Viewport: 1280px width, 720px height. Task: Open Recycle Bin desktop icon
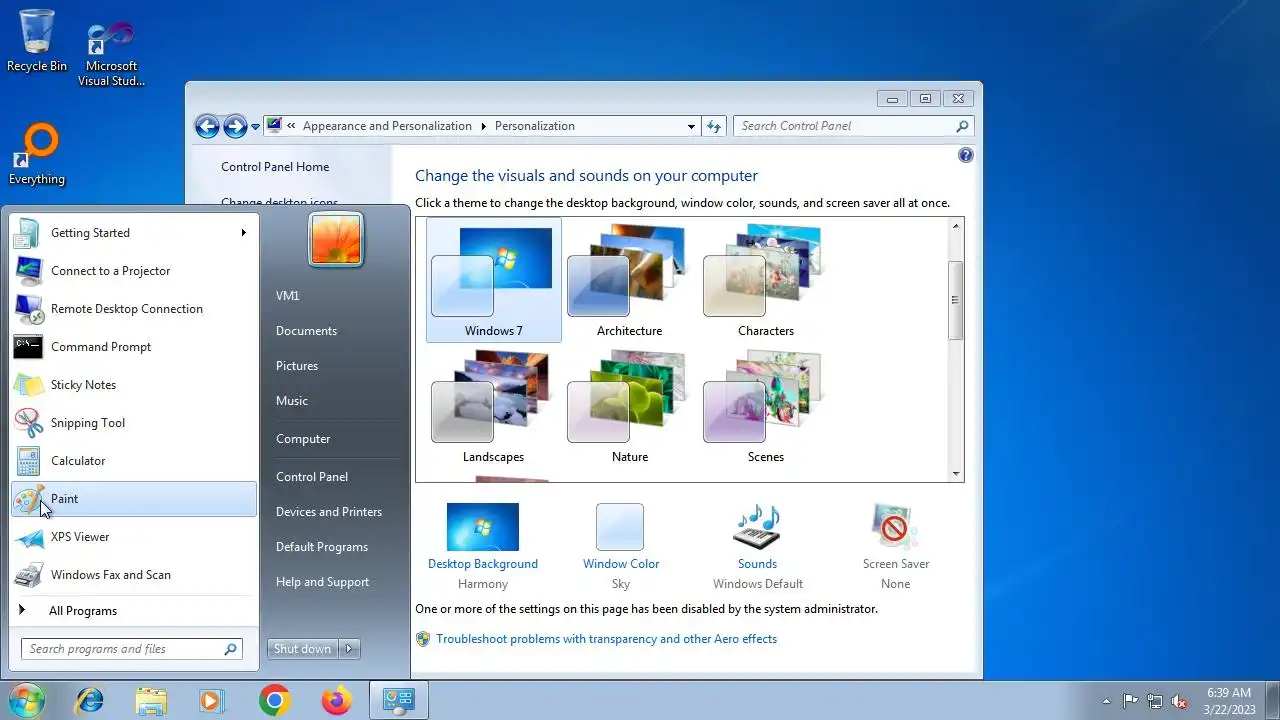click(x=37, y=41)
